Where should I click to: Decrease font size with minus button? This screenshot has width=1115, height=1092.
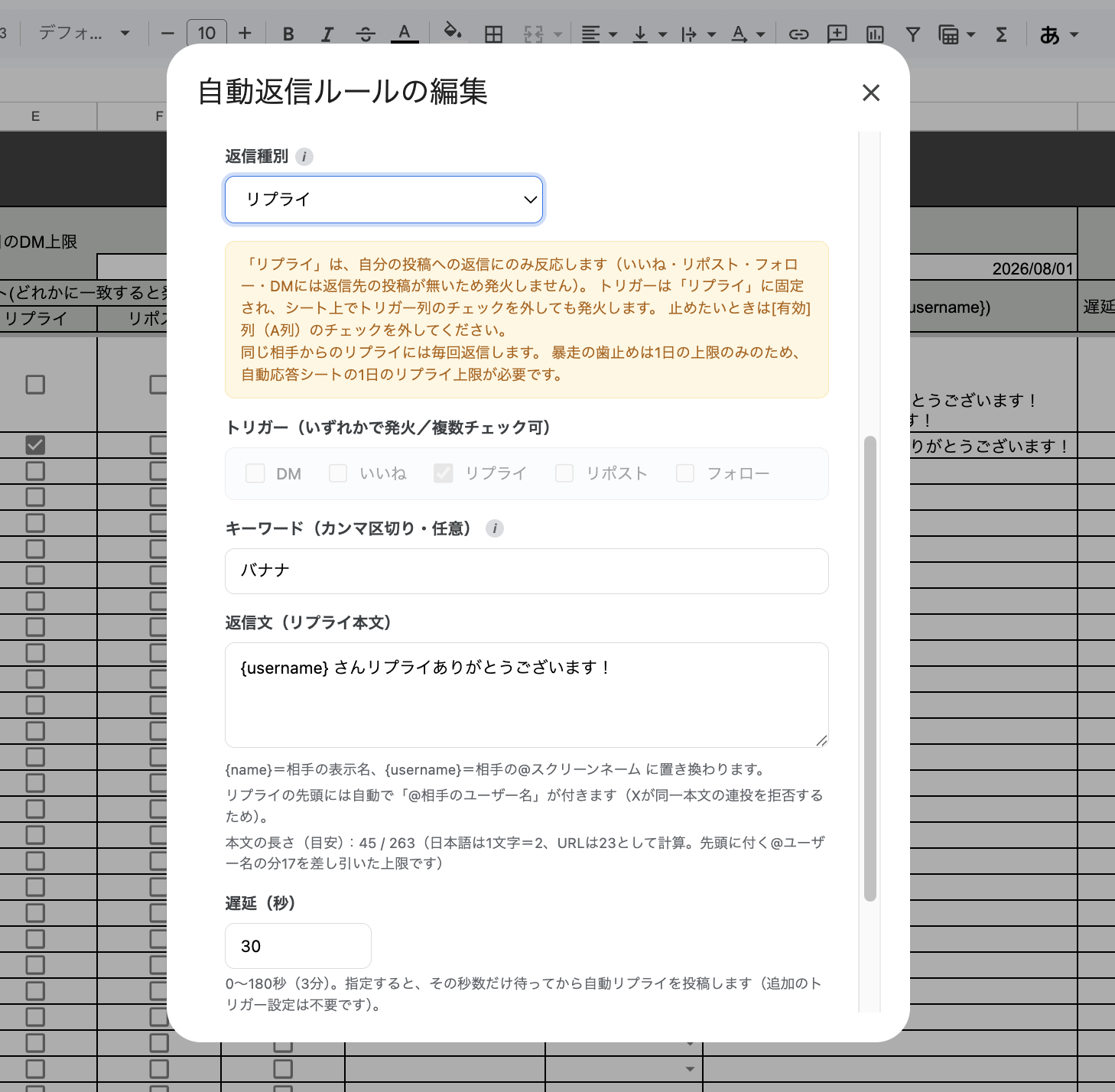click(x=167, y=34)
